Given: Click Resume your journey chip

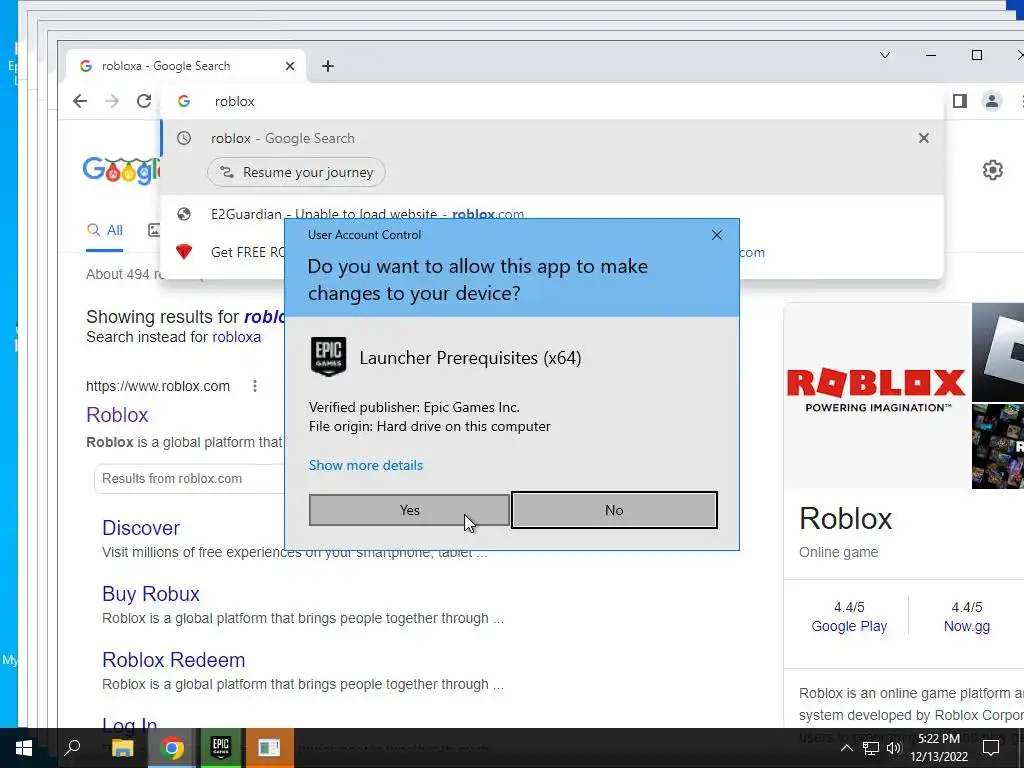Looking at the screenshot, I should pos(296,172).
